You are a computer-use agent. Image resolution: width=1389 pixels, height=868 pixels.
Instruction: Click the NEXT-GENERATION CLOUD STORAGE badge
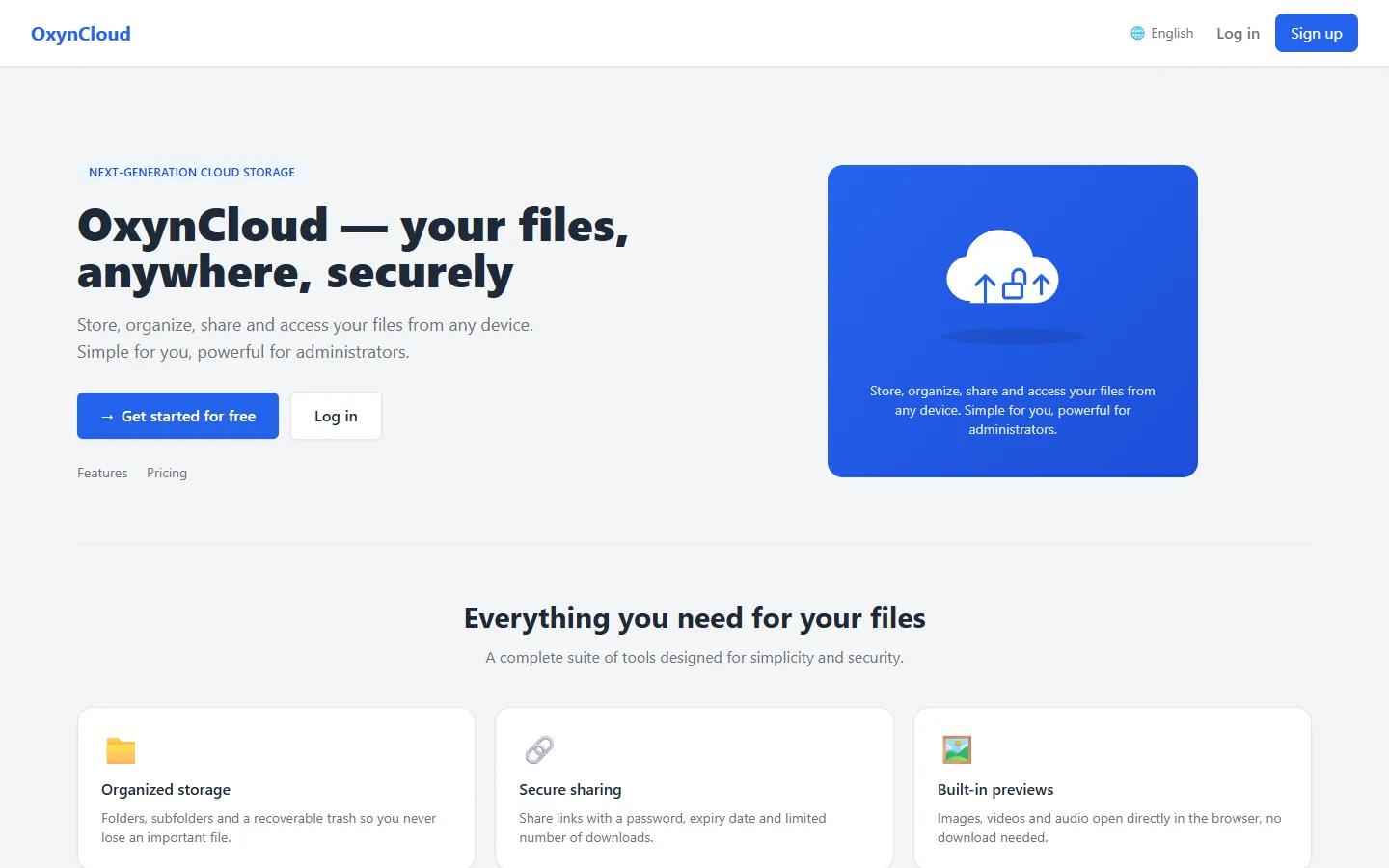tap(192, 172)
